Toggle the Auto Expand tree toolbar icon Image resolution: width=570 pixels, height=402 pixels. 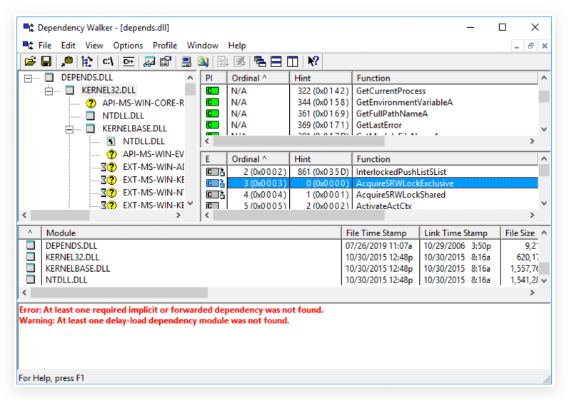(x=87, y=61)
